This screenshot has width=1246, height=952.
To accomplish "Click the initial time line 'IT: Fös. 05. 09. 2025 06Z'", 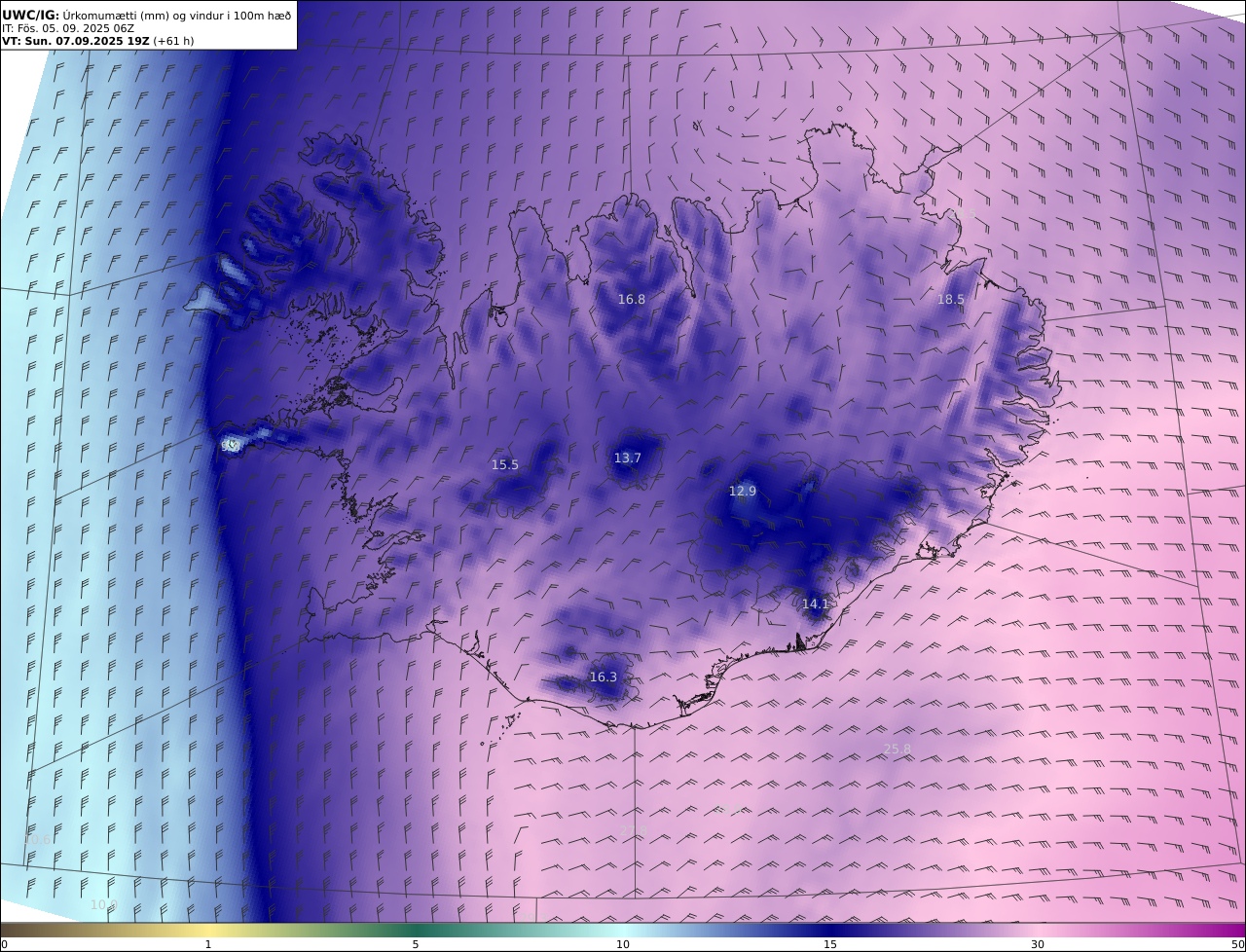I will (x=68, y=28).
